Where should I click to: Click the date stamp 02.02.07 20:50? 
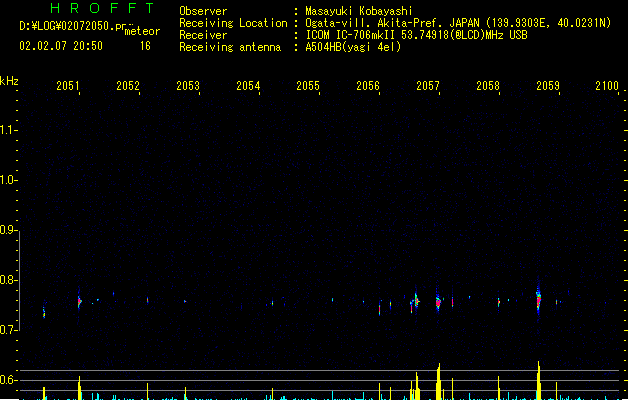(x=61, y=46)
